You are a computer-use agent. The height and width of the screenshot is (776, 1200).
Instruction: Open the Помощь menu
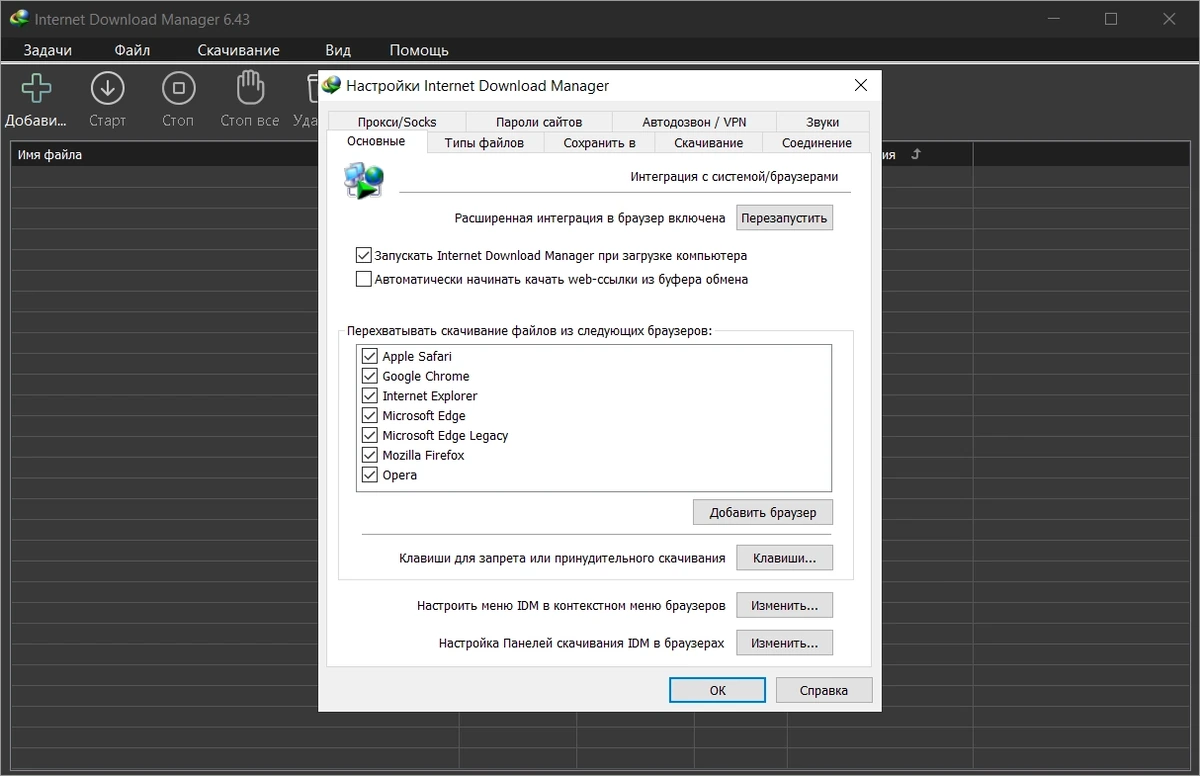click(419, 50)
